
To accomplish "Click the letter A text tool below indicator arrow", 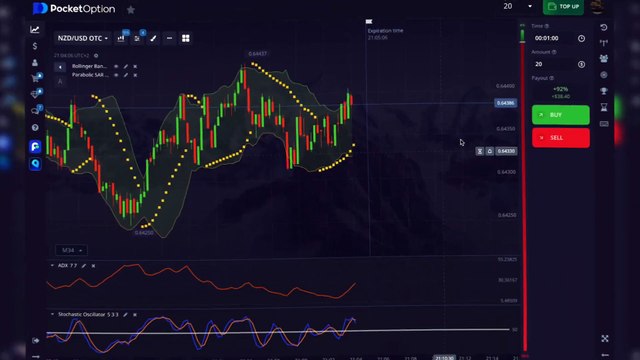I will click(60, 82).
